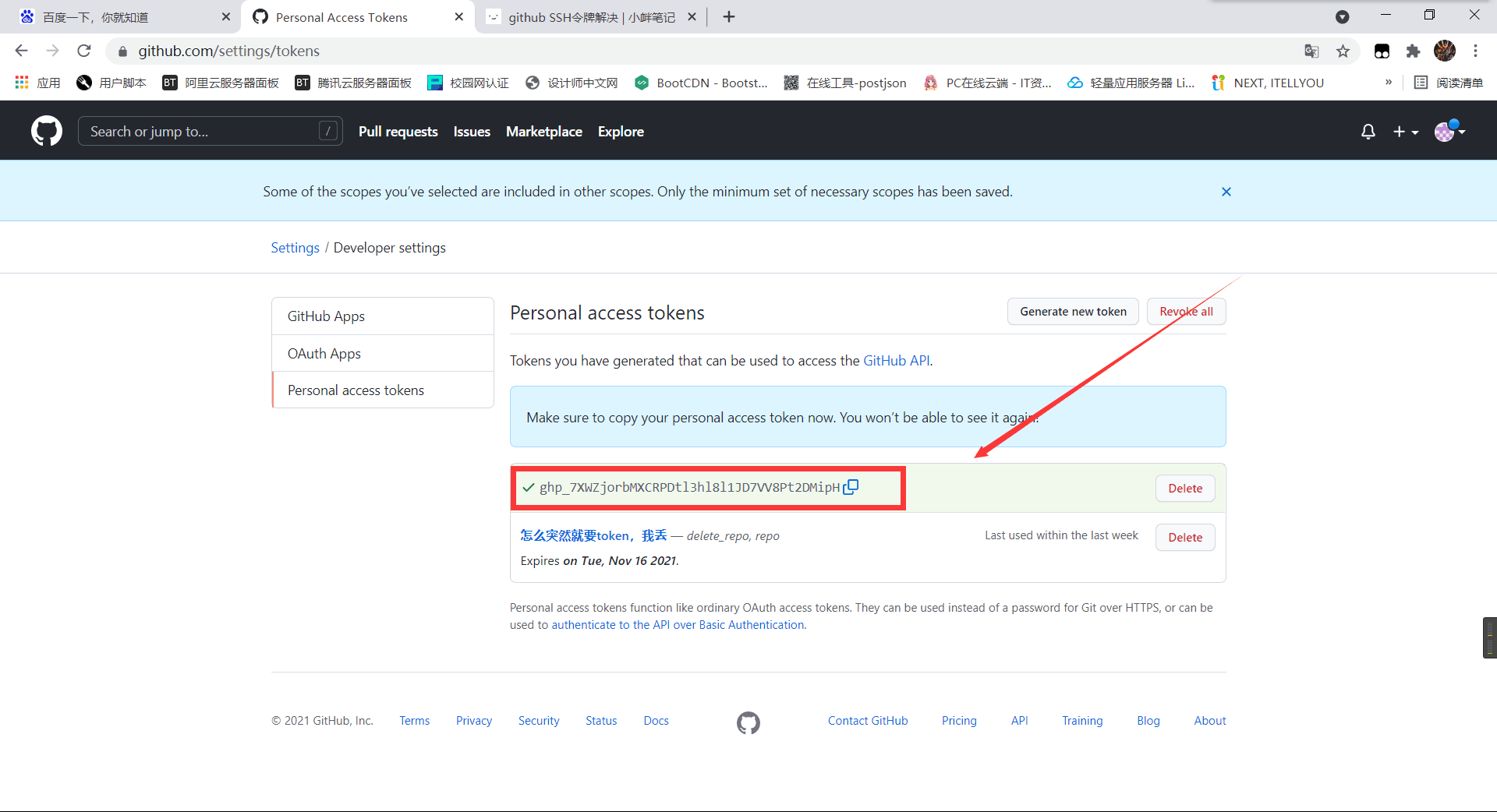The image size is (1497, 812).
Task: Click the footer GitHub octocat logo
Action: (x=748, y=722)
